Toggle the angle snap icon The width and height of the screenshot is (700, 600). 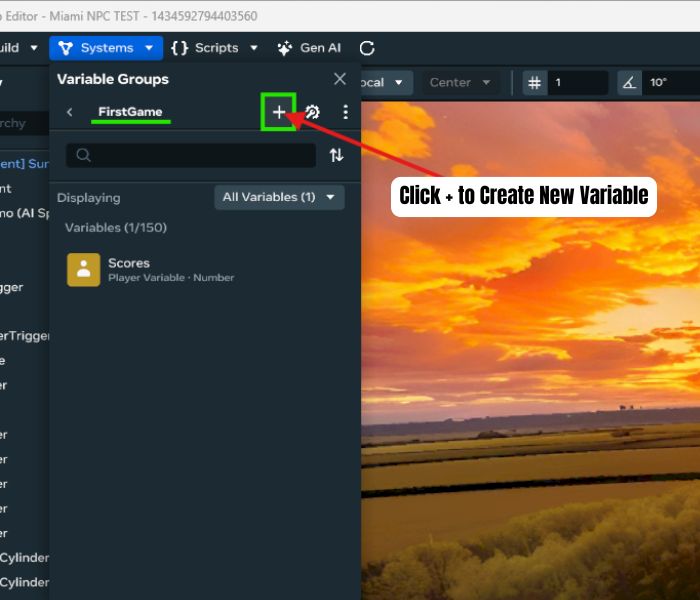point(628,83)
